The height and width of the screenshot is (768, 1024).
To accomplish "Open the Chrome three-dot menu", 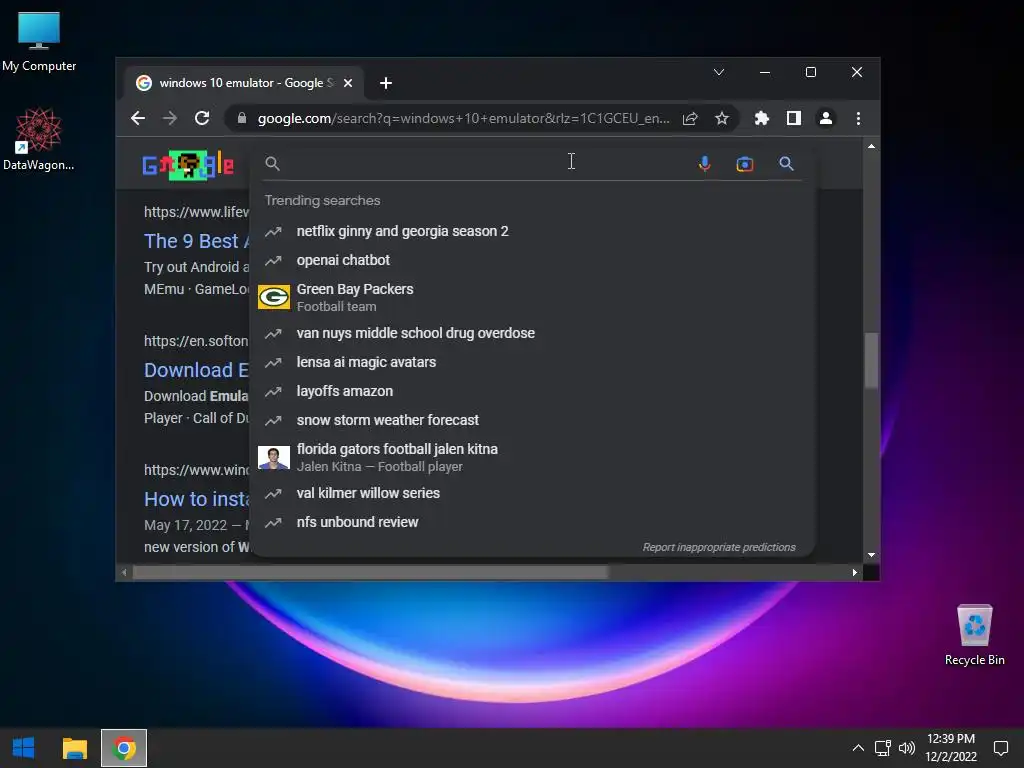I will (x=858, y=118).
